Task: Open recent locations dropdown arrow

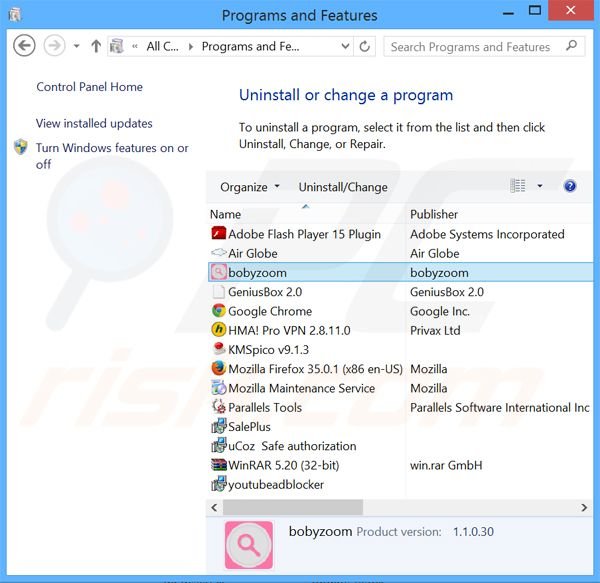Action: point(77,46)
